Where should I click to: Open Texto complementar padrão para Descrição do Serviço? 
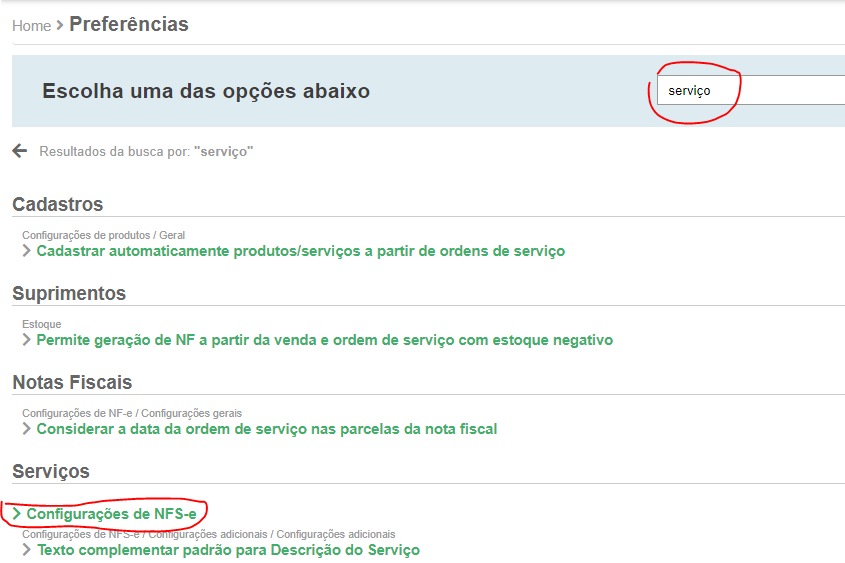click(228, 550)
